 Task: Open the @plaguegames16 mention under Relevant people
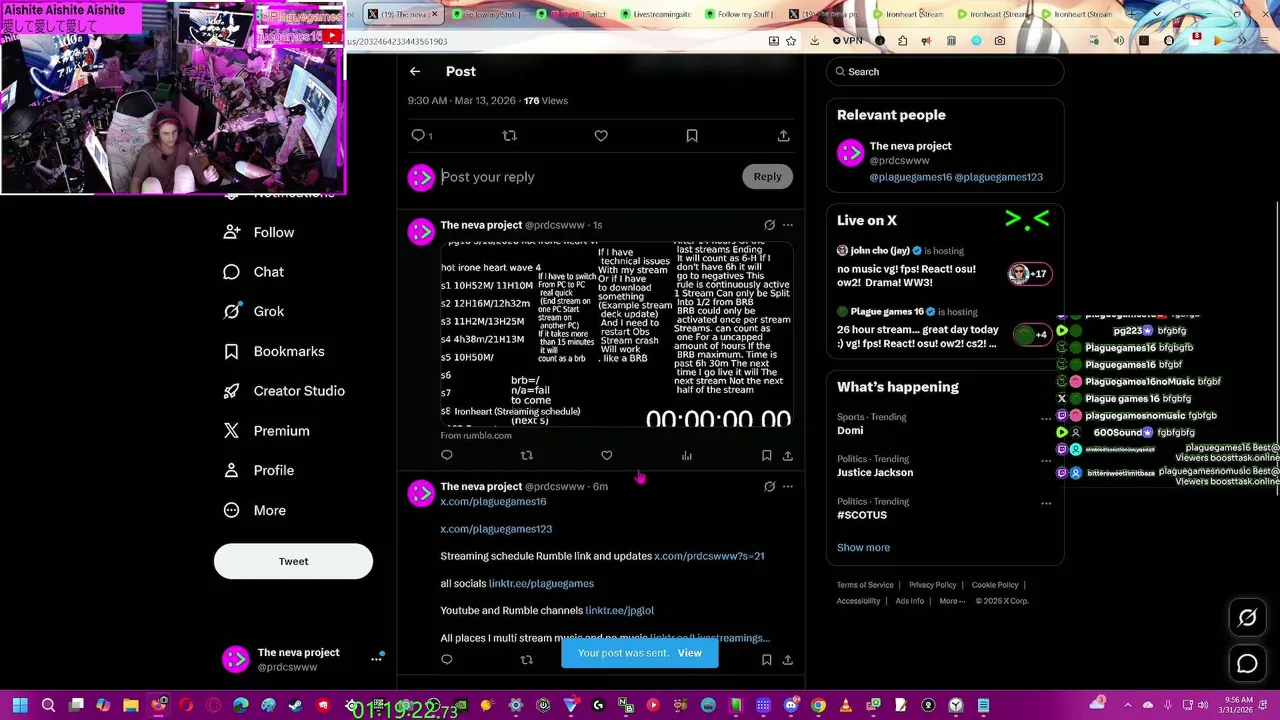910,177
